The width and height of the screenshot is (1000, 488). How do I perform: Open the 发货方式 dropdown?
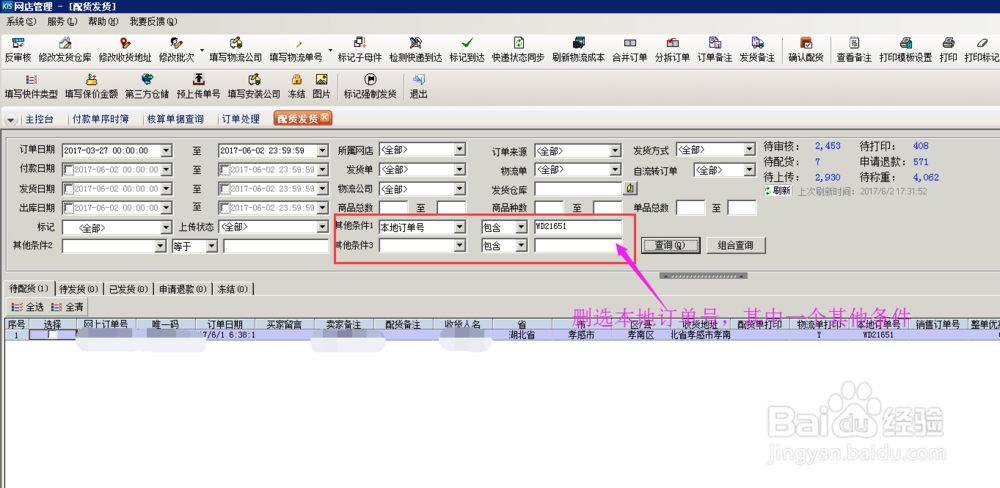pos(749,150)
